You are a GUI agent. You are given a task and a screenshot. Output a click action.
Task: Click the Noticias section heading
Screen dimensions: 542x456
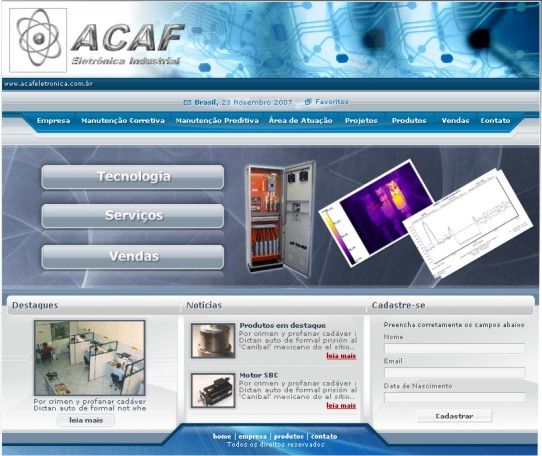[x=204, y=305]
